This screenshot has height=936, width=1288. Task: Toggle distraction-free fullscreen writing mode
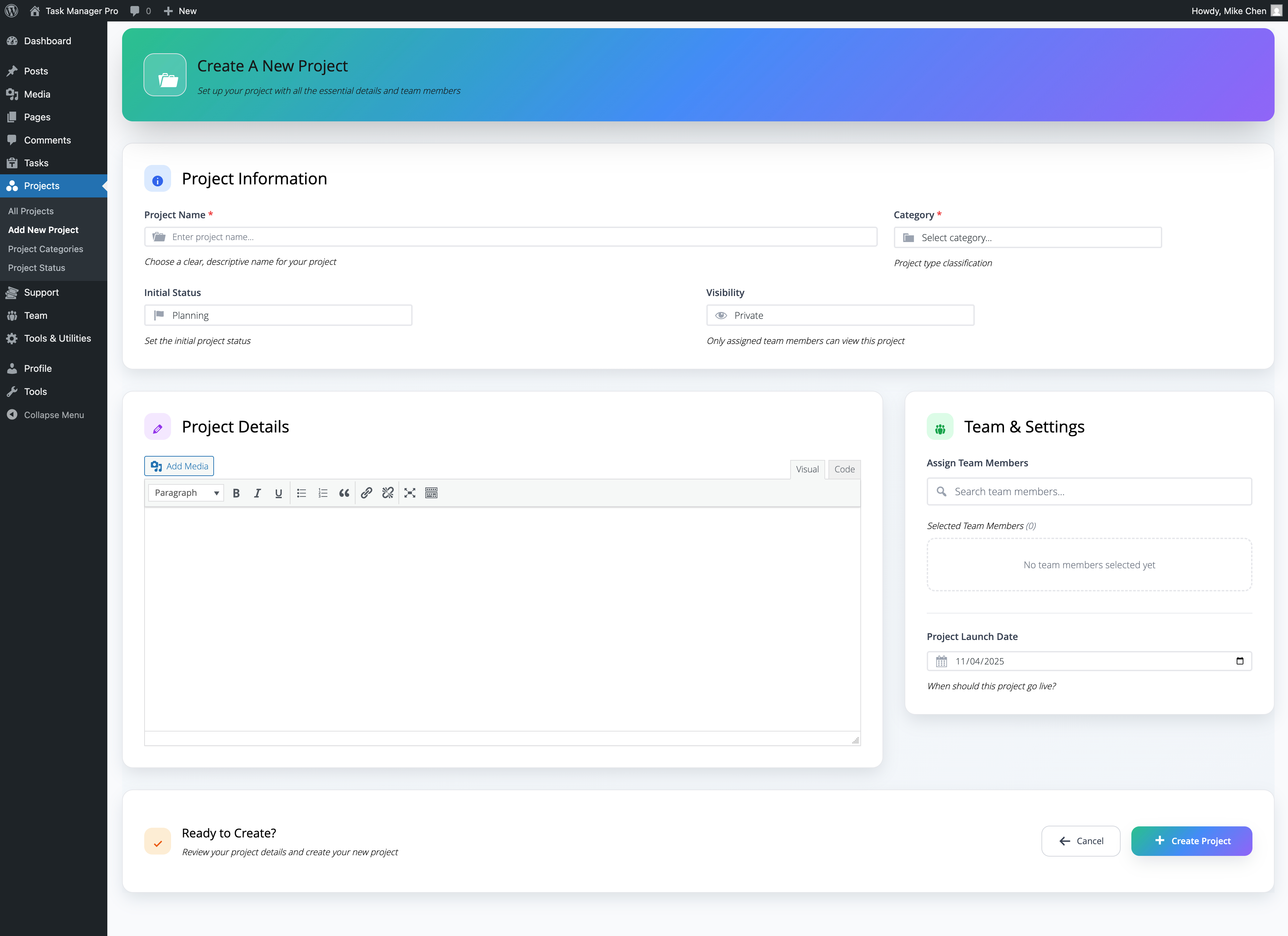[x=410, y=493]
